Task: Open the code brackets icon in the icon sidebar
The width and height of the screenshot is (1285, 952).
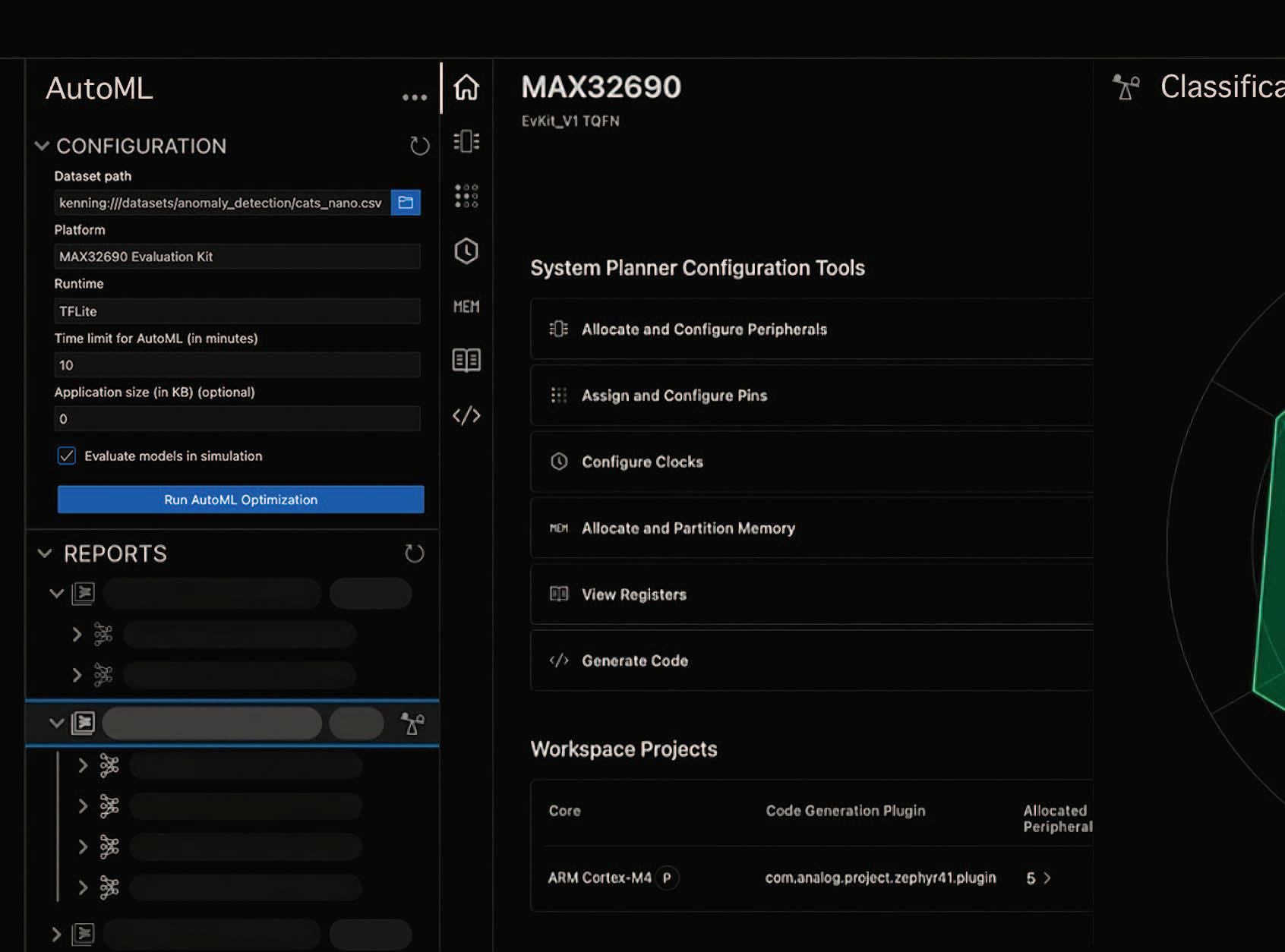Action: pos(466,415)
